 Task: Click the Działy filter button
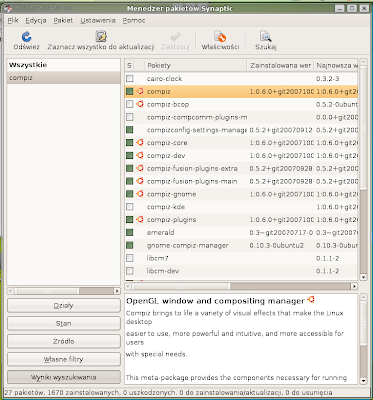(63, 305)
